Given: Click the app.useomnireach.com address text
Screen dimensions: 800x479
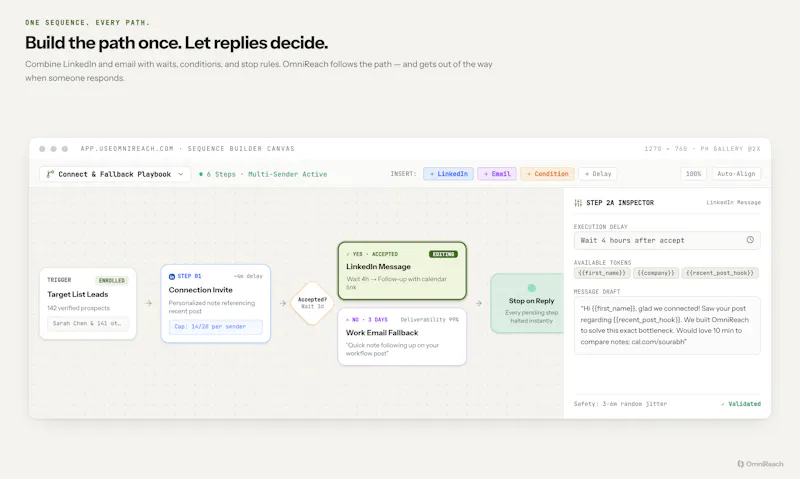Looking at the screenshot, I should point(127,149).
